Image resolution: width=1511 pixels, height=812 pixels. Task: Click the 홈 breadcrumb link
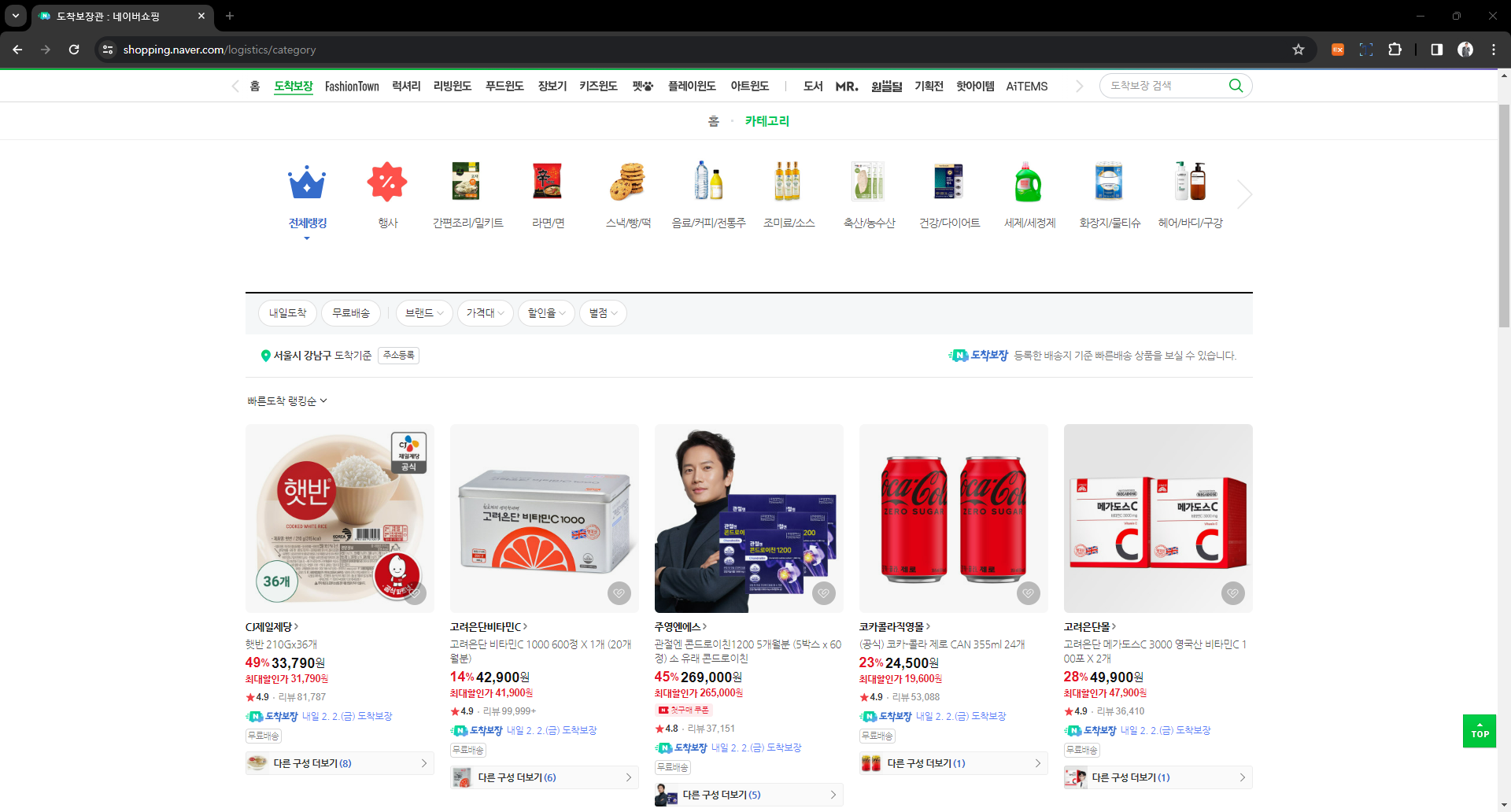point(713,121)
